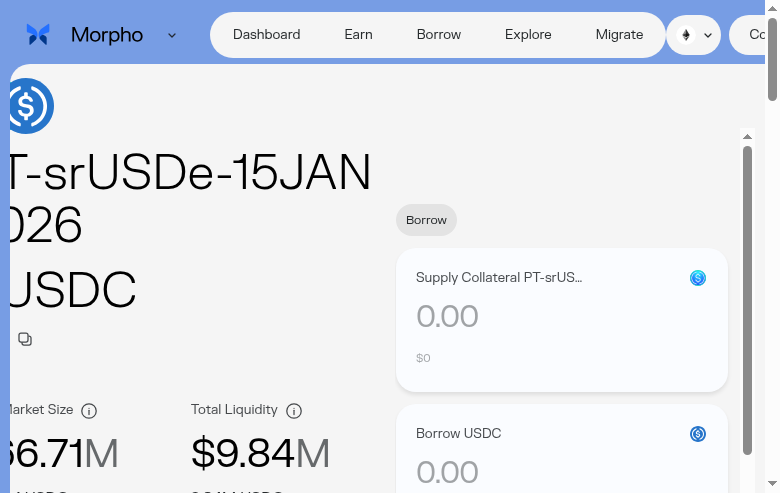Viewport: 780px width, 493px height.
Task: Go to the Earn section
Action: tap(358, 35)
